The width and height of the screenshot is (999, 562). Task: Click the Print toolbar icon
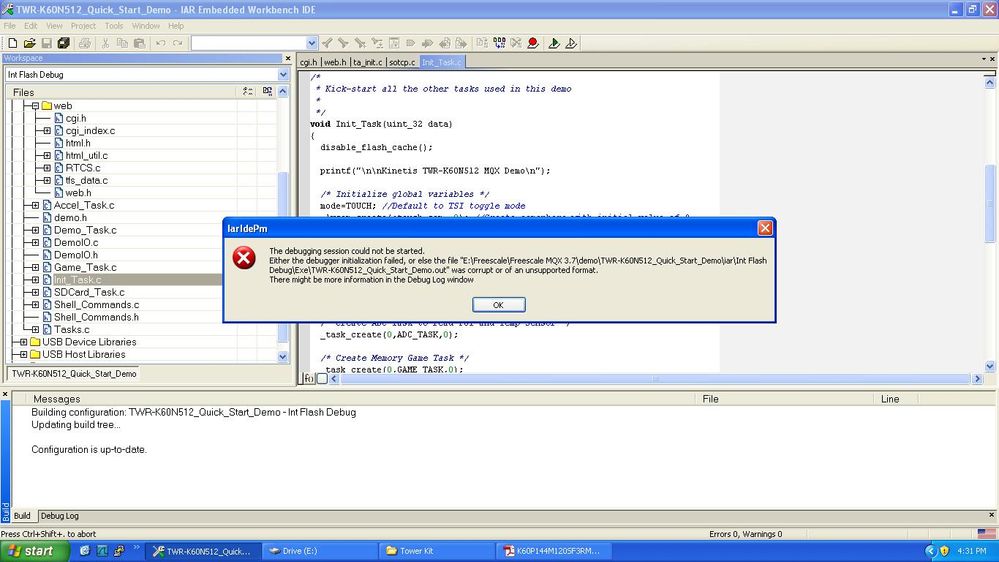pos(84,43)
